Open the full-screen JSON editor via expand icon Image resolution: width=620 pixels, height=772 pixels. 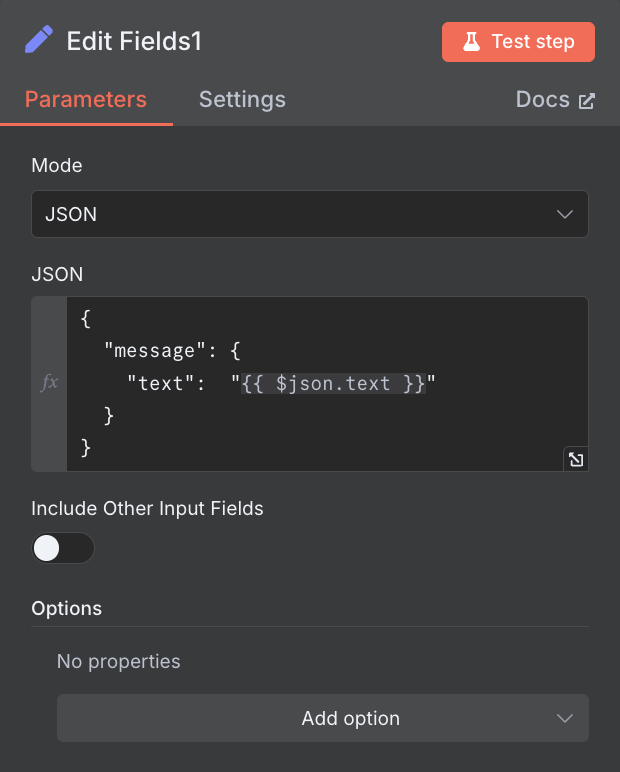point(576,459)
